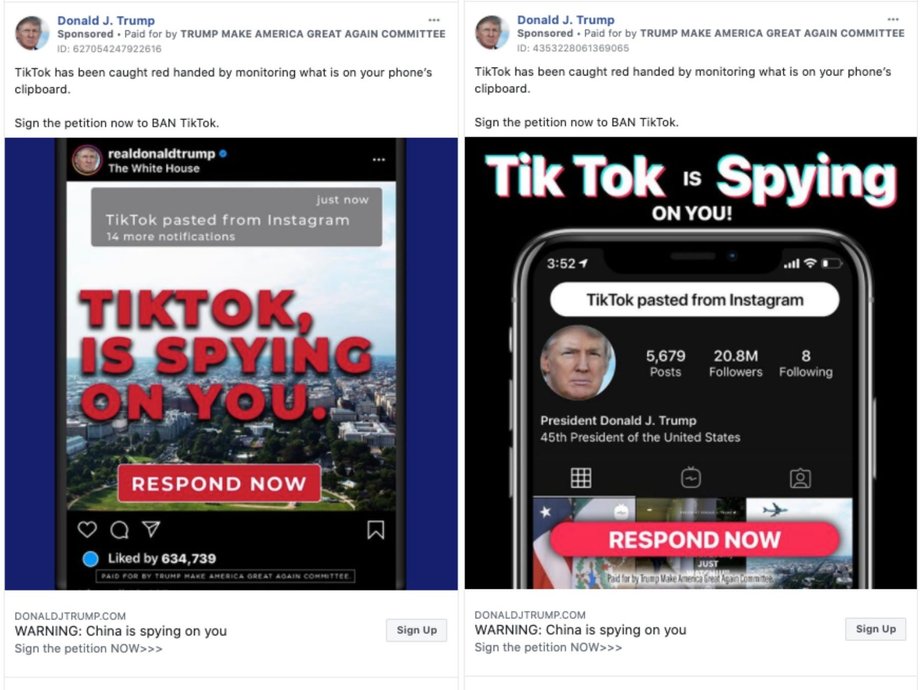Select the IGTV icon on phone profile
Viewport: 920px width, 690px height.
(691, 478)
